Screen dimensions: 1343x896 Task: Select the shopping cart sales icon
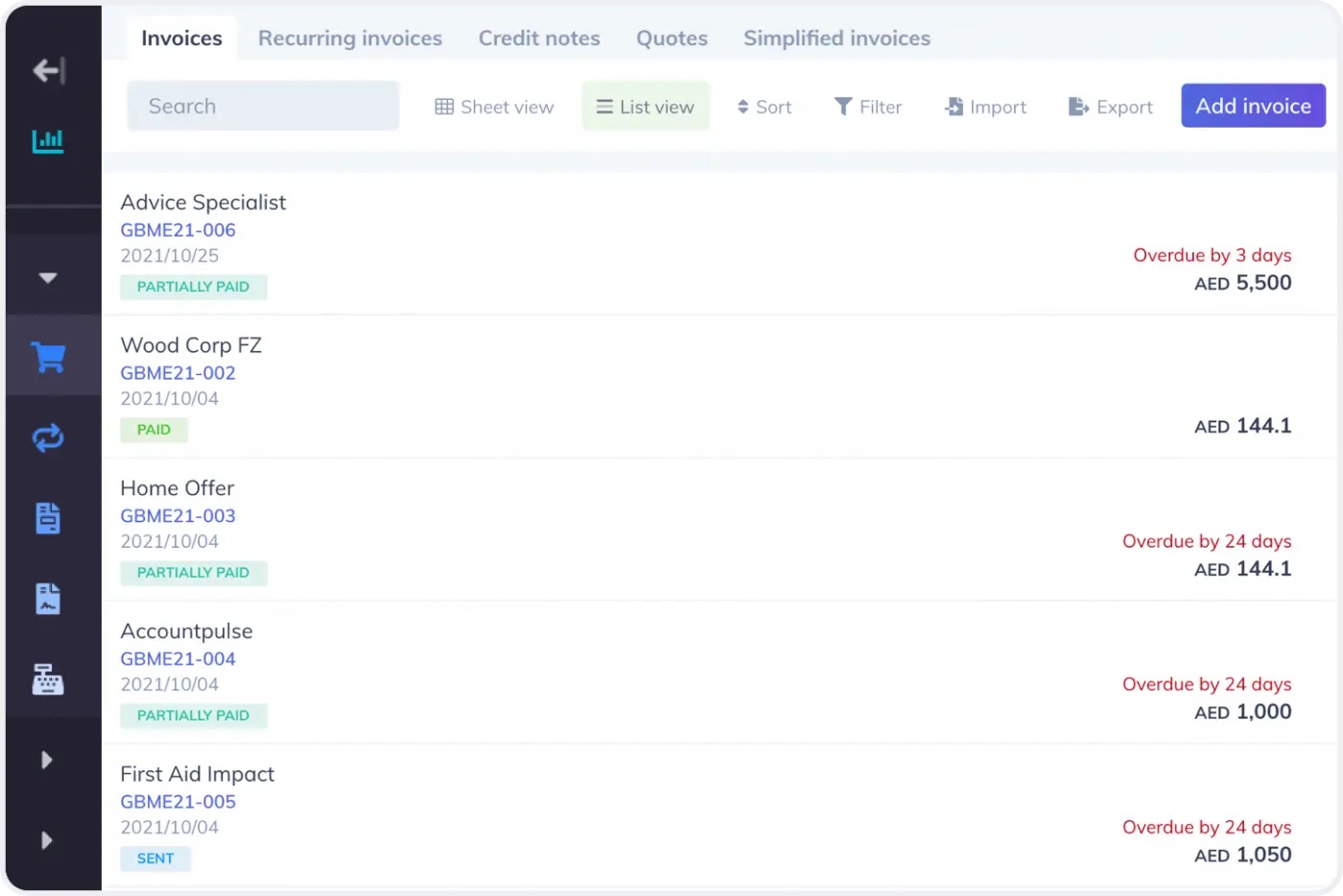coord(47,356)
